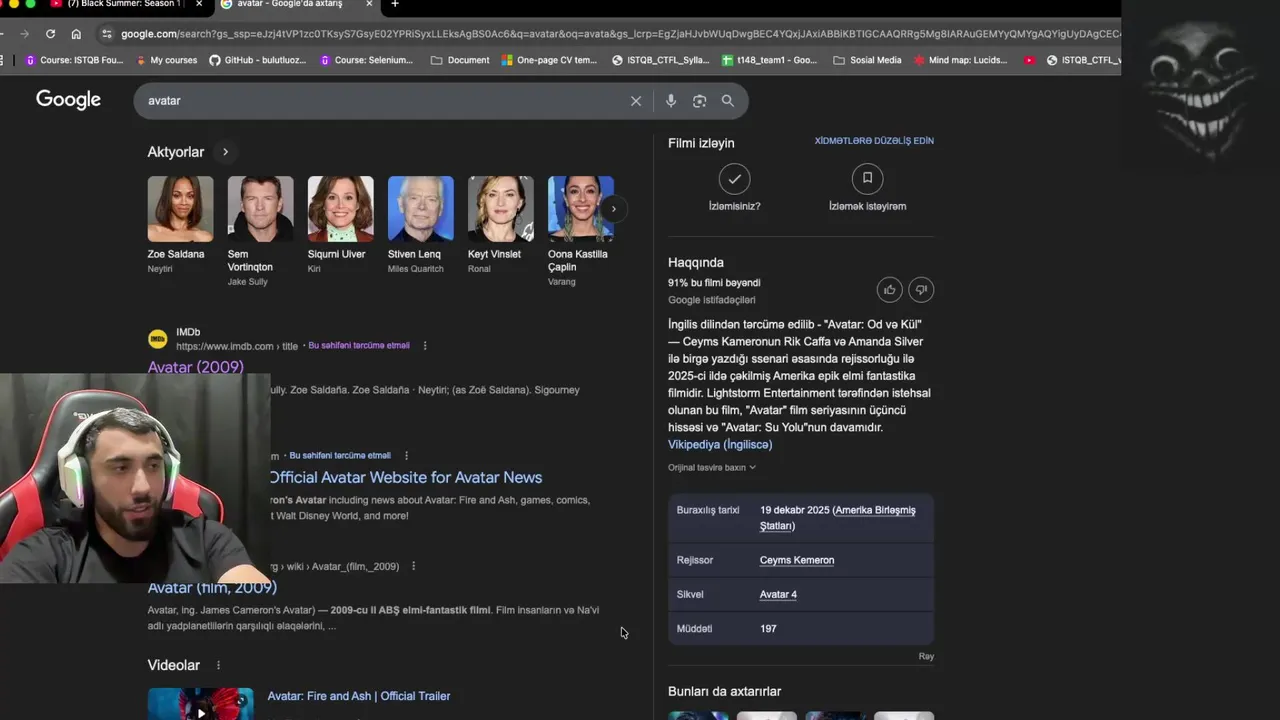The width and height of the screenshot is (1280, 720).
Task: Open YouTube bookmark icon
Action: pos(1029,60)
